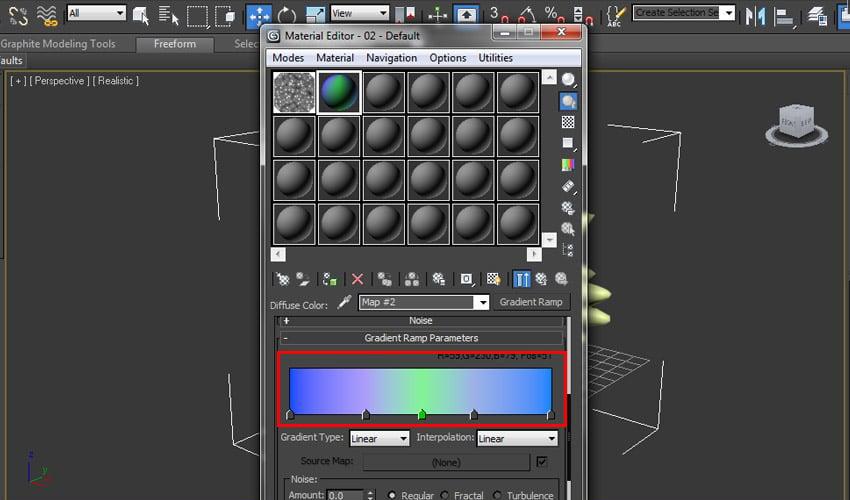The width and height of the screenshot is (850, 500).
Task: Click the Go to Parent icon
Action: tap(541, 279)
